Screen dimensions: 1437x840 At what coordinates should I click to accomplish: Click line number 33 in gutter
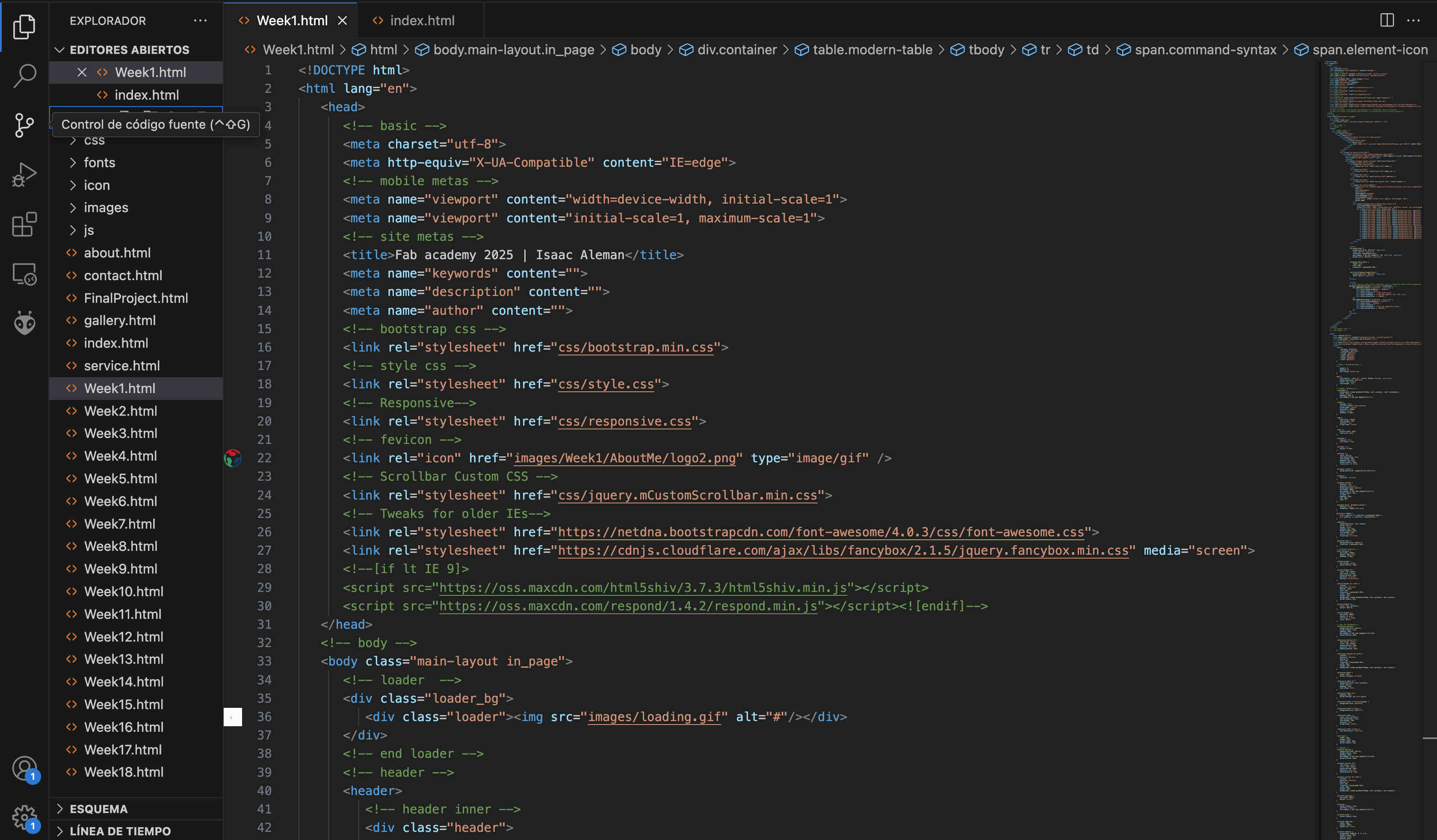click(264, 662)
